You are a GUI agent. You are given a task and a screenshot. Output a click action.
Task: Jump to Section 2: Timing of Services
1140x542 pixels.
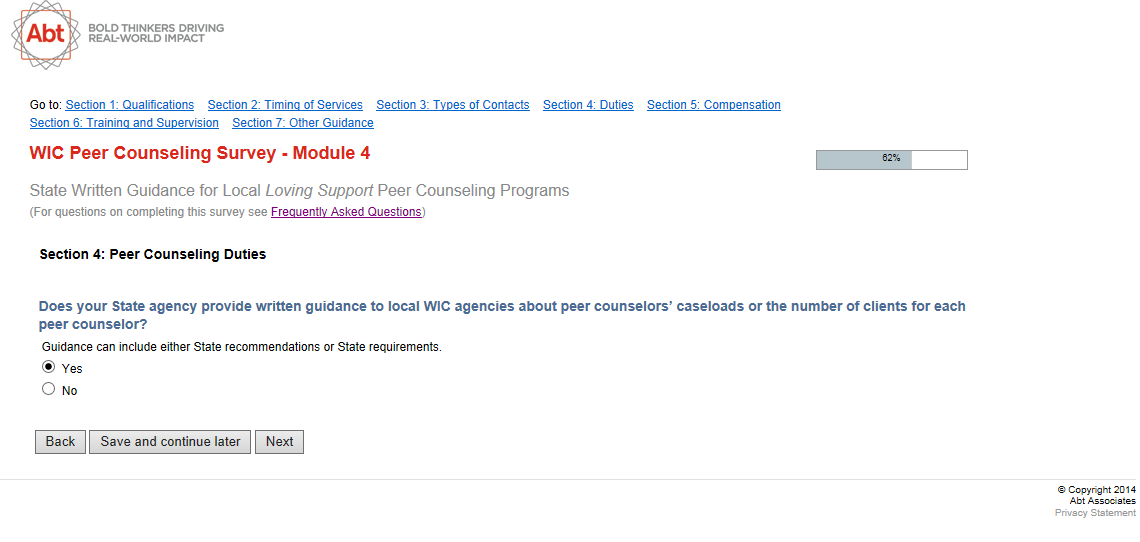pyautogui.click(x=285, y=105)
